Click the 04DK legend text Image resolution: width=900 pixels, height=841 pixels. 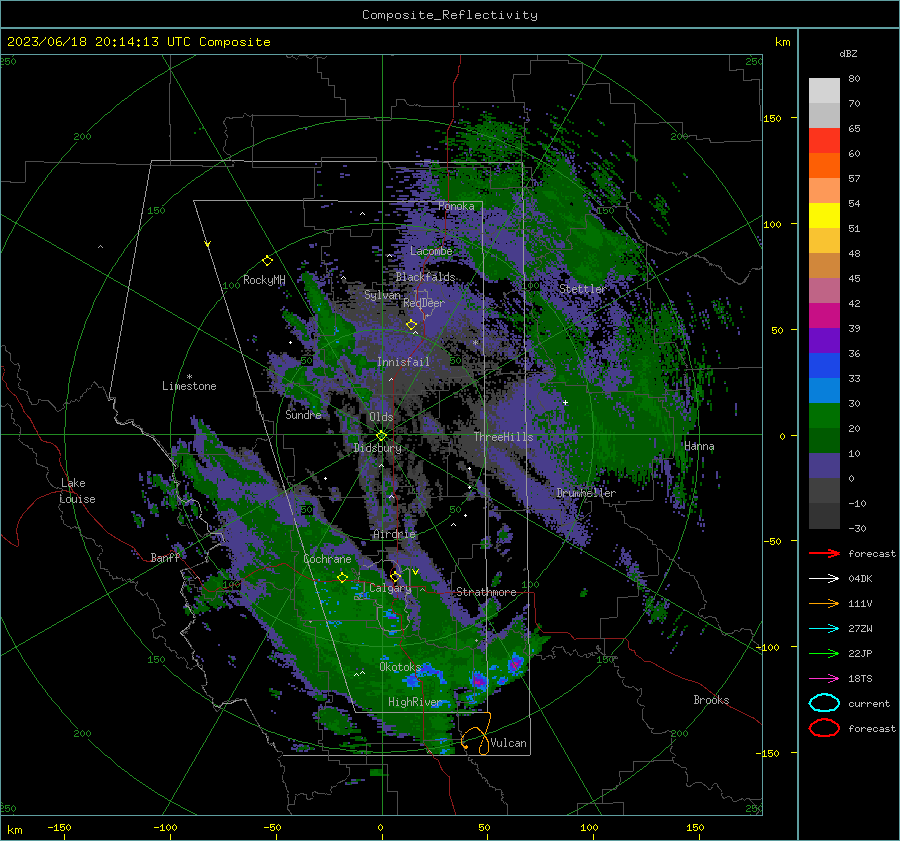[860, 579]
